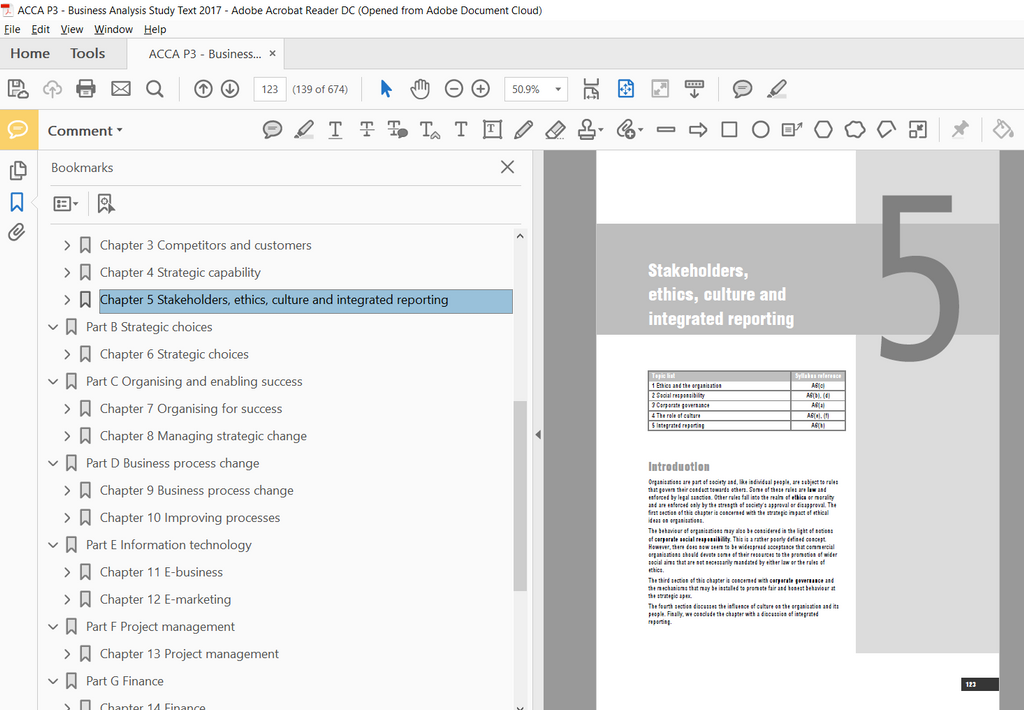Open the Page Thumbnails panel icon
Screen dimensions: 1024x710
18,170
